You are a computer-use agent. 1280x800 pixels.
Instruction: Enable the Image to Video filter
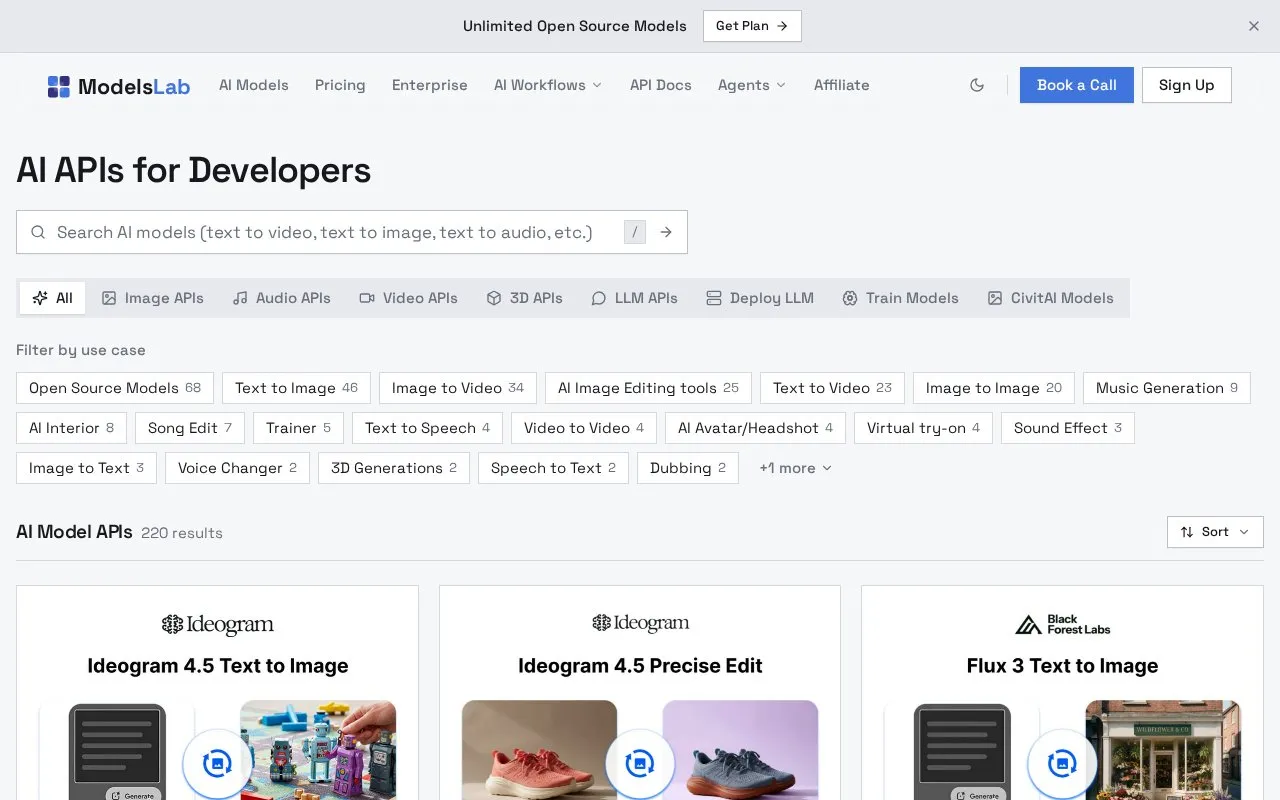[x=458, y=388]
